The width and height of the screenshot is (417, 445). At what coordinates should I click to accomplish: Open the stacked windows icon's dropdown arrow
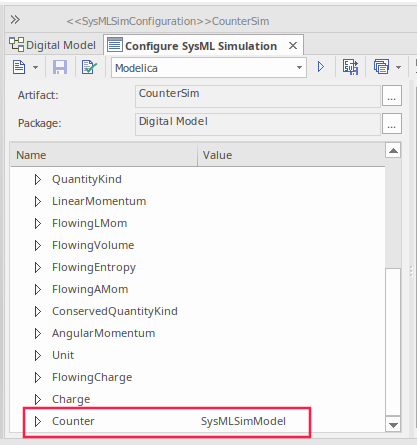398,68
